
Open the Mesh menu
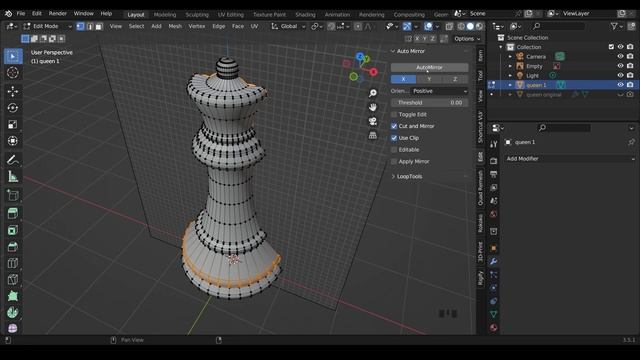(x=175, y=26)
